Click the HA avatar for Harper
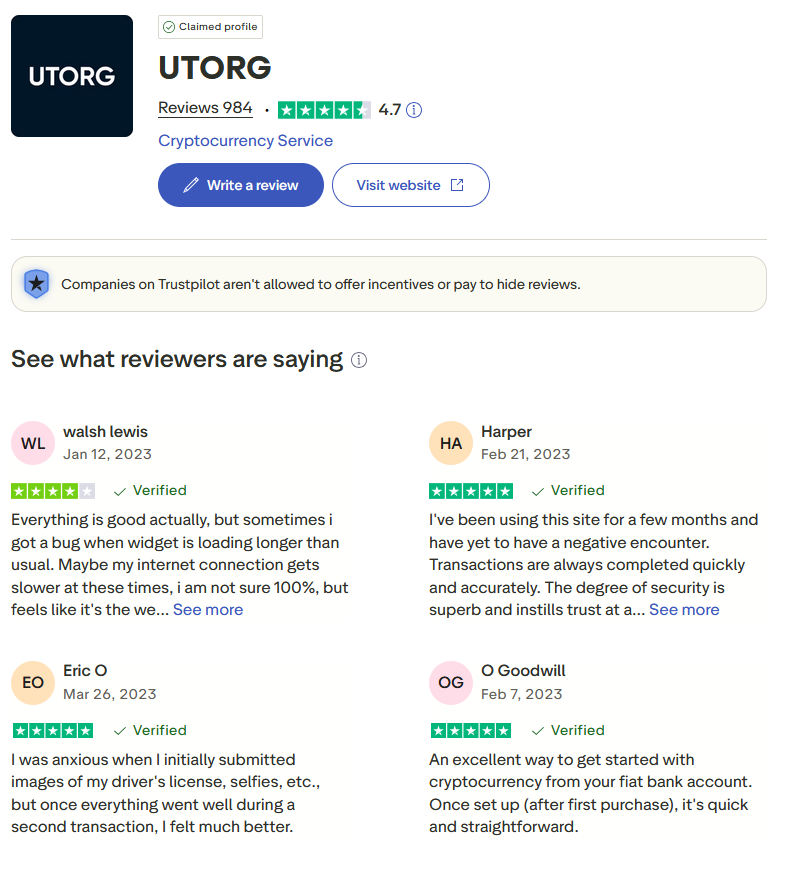Image resolution: width=802 pixels, height=869 pixels. (451, 443)
